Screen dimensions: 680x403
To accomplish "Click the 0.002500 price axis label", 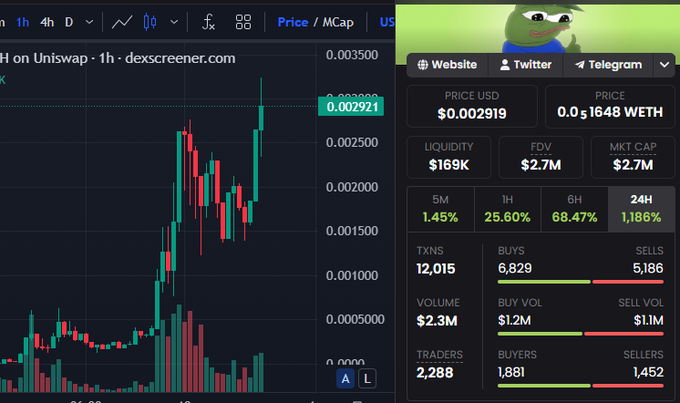I will coord(352,143).
